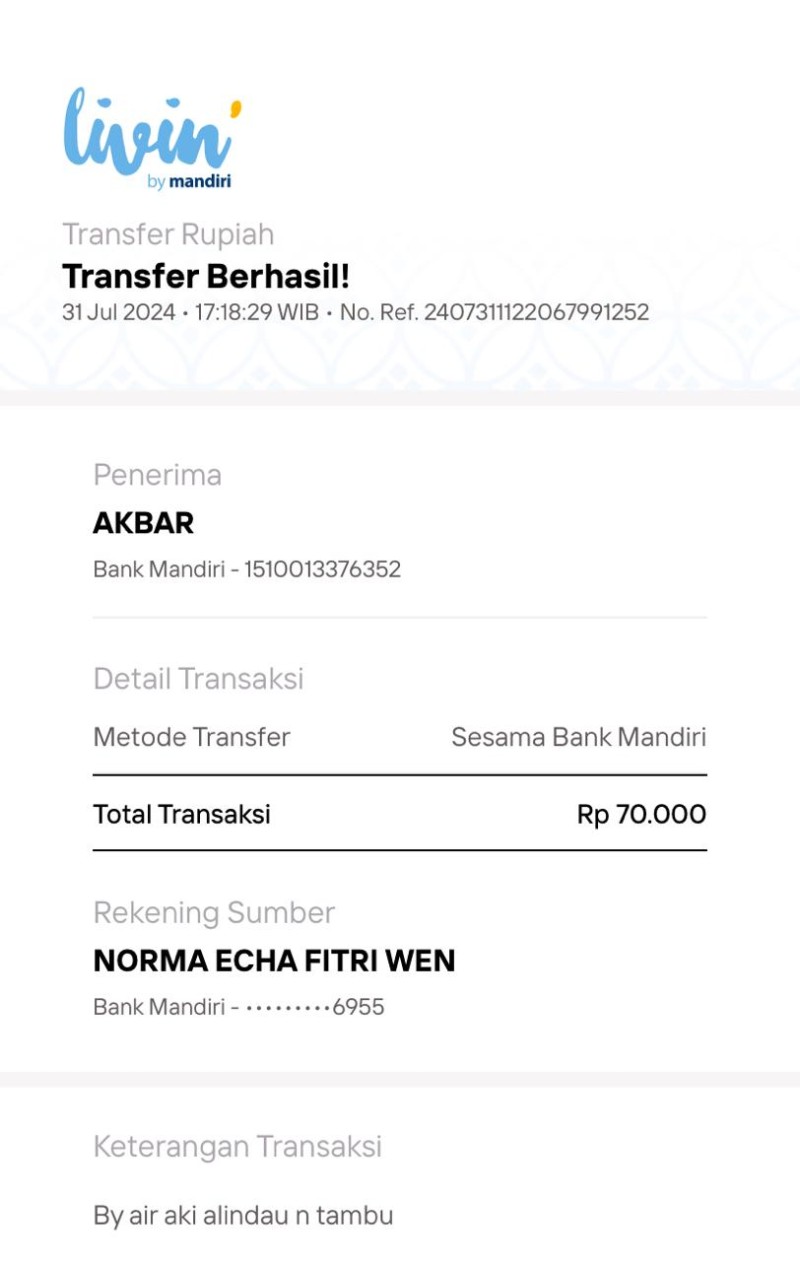Click the Total Transaksi label

[x=181, y=814]
